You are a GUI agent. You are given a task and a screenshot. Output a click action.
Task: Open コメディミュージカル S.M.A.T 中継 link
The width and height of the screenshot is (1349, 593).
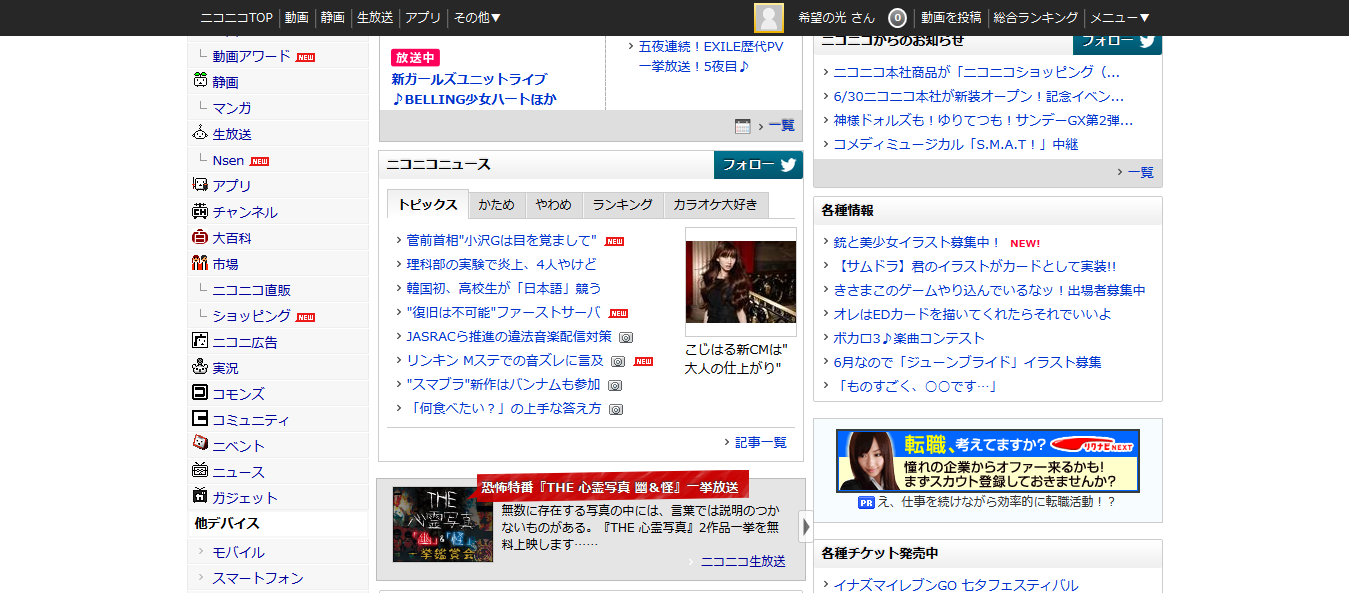pos(956,144)
